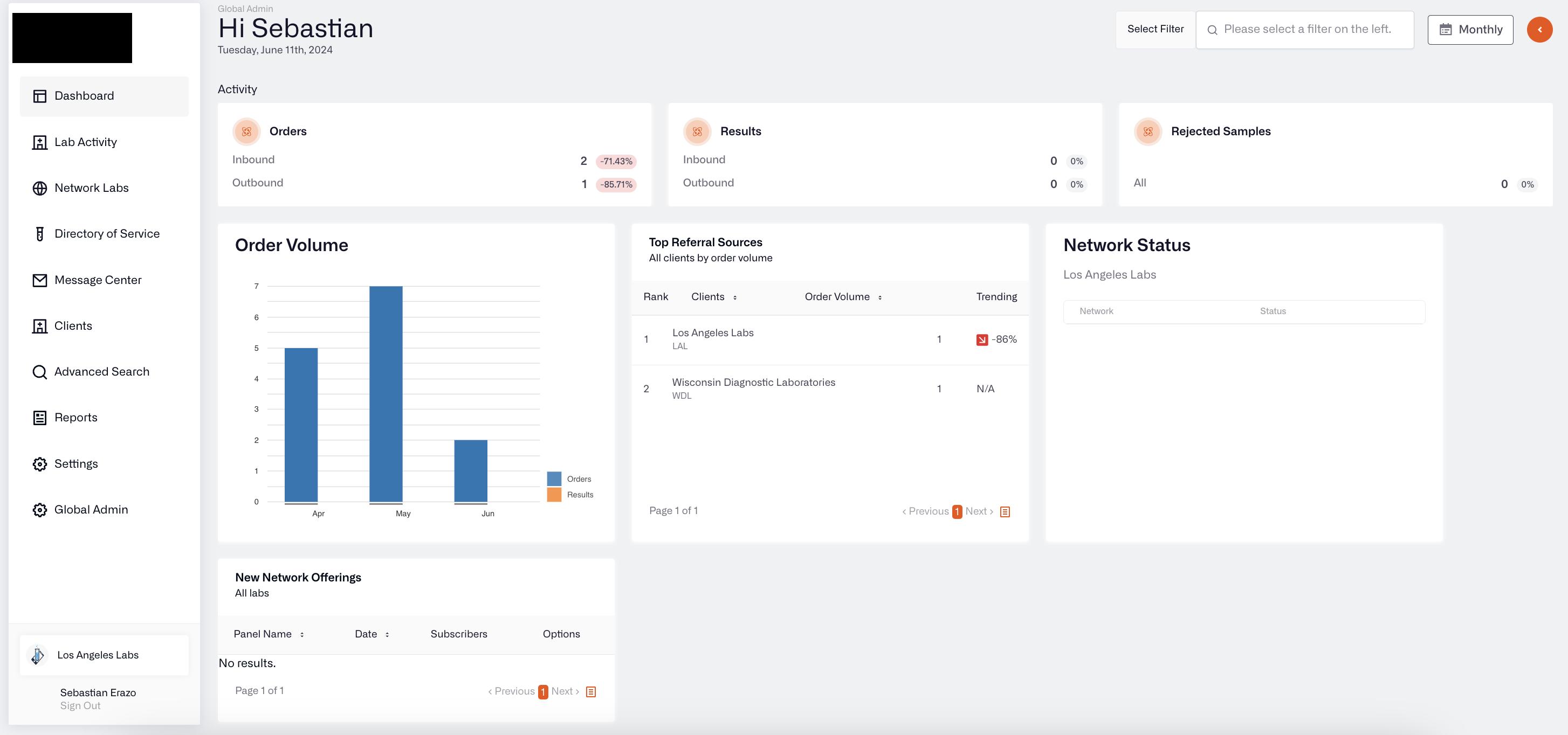This screenshot has width=1568, height=735.
Task: Open the Dashboard panel
Action: (105, 96)
